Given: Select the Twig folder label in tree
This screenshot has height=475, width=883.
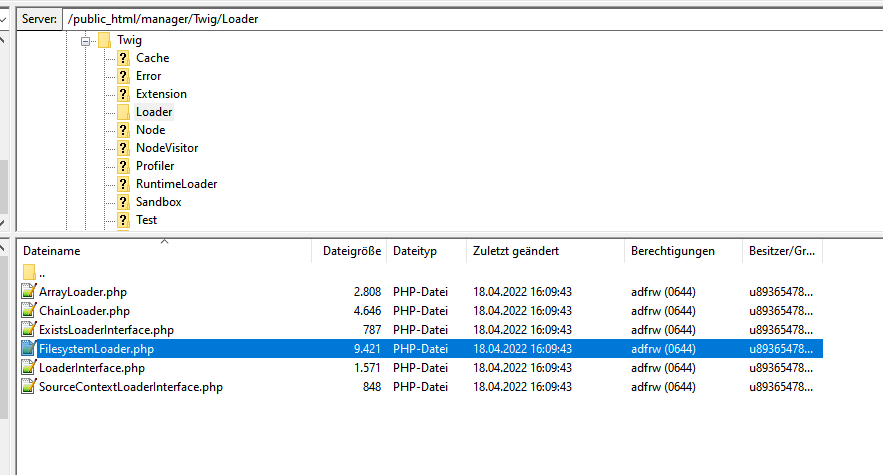Looking at the screenshot, I should [130, 40].
